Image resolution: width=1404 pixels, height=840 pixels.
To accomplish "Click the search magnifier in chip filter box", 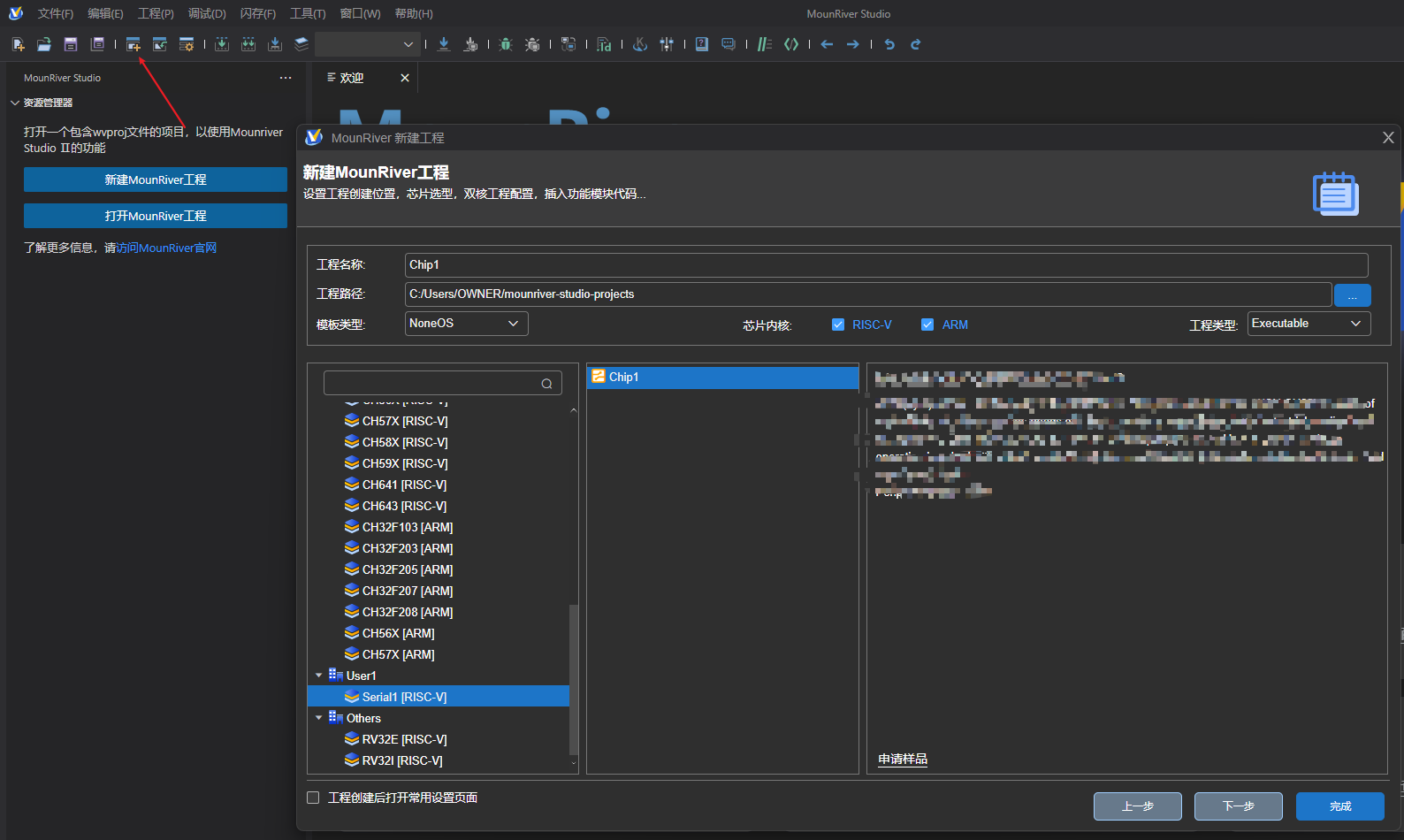I will (x=546, y=384).
